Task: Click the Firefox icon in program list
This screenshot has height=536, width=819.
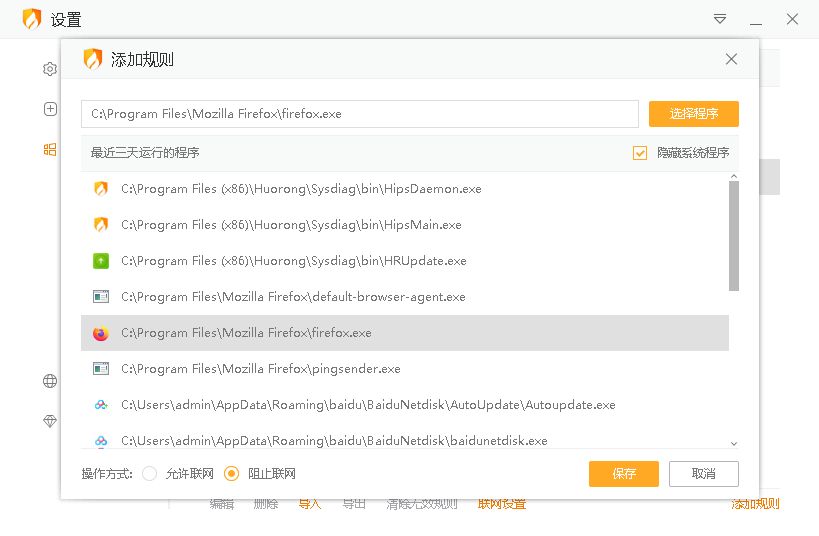Action: [100, 333]
